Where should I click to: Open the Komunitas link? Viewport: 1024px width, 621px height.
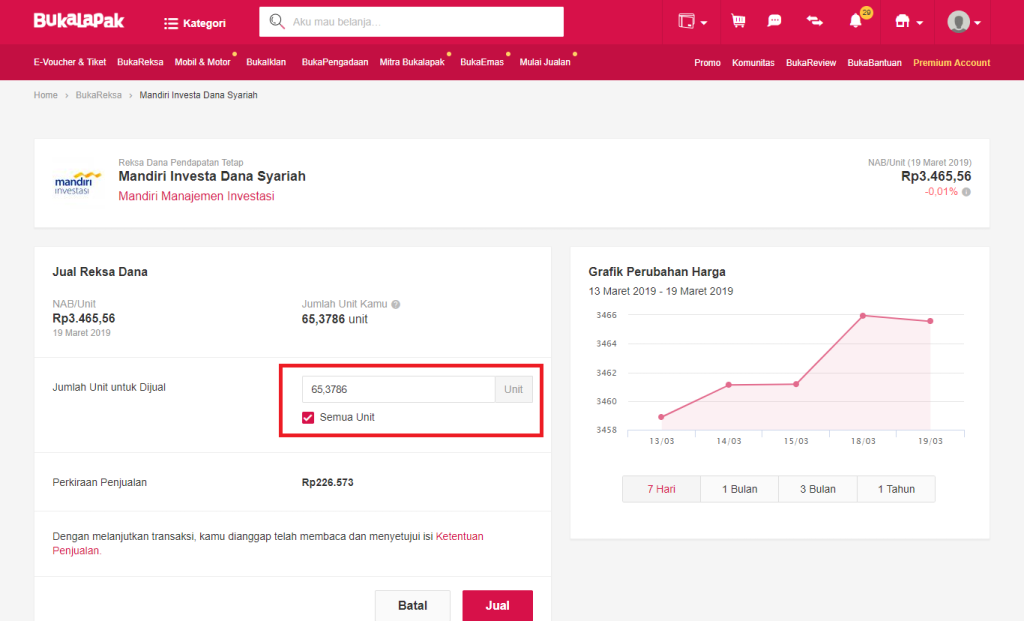coord(753,63)
